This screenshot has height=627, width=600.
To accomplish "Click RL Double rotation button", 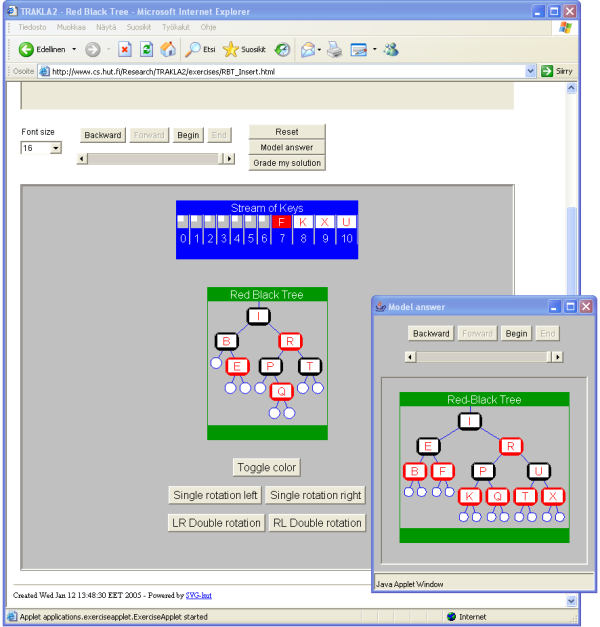I will 317,523.
